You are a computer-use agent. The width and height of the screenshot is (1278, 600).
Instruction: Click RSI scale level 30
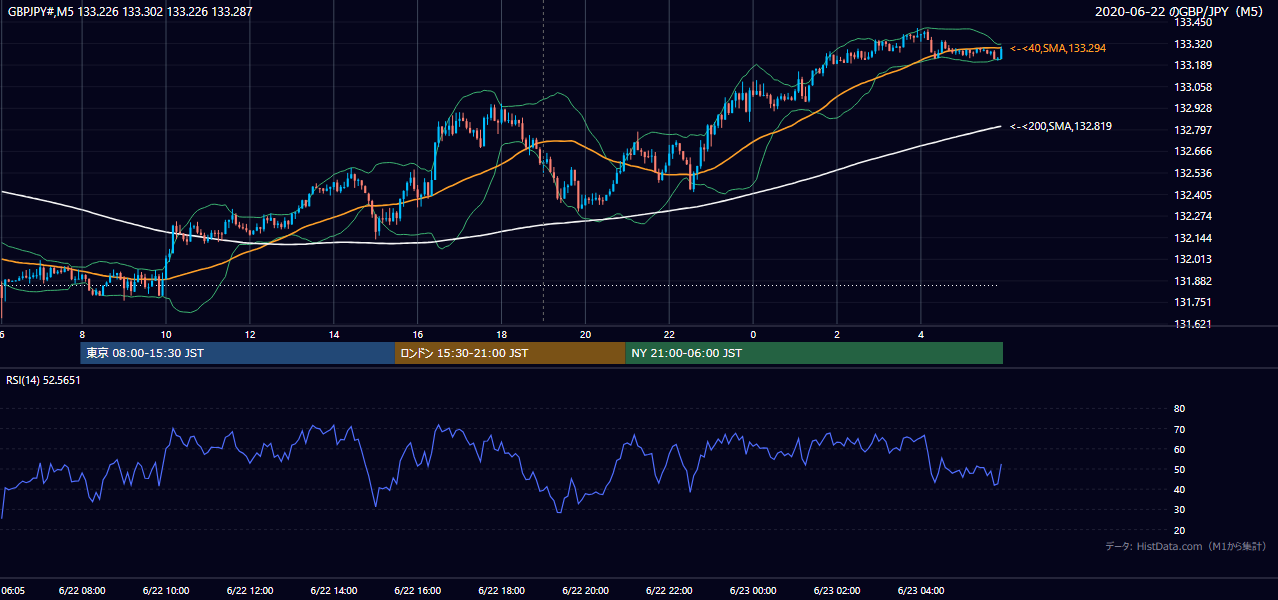tap(1180, 510)
